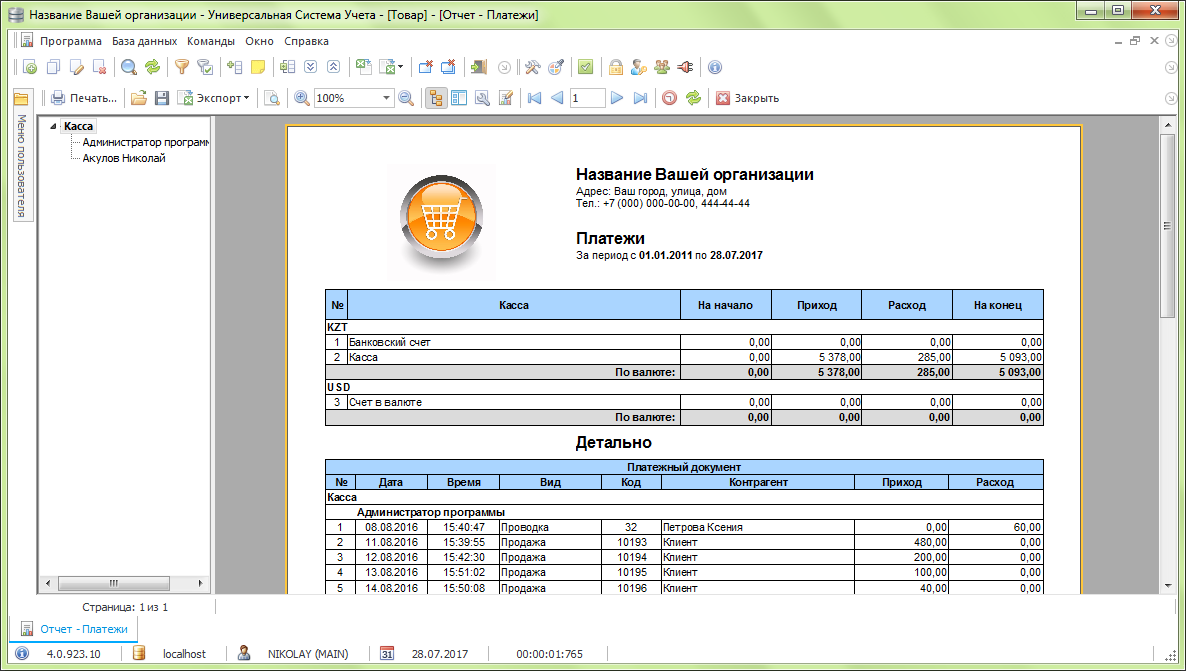Open report file with folder icon
This screenshot has height=671, width=1186.
point(138,98)
